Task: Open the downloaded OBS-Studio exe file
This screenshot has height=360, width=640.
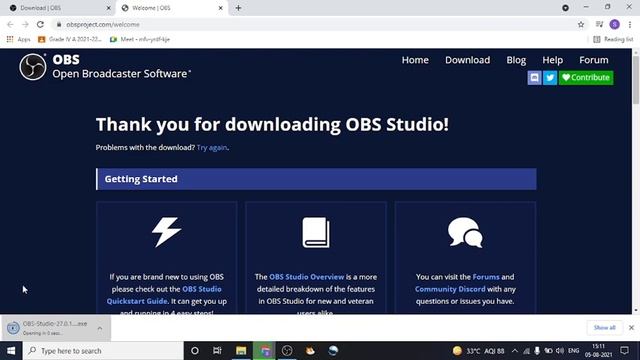Action: (48, 328)
